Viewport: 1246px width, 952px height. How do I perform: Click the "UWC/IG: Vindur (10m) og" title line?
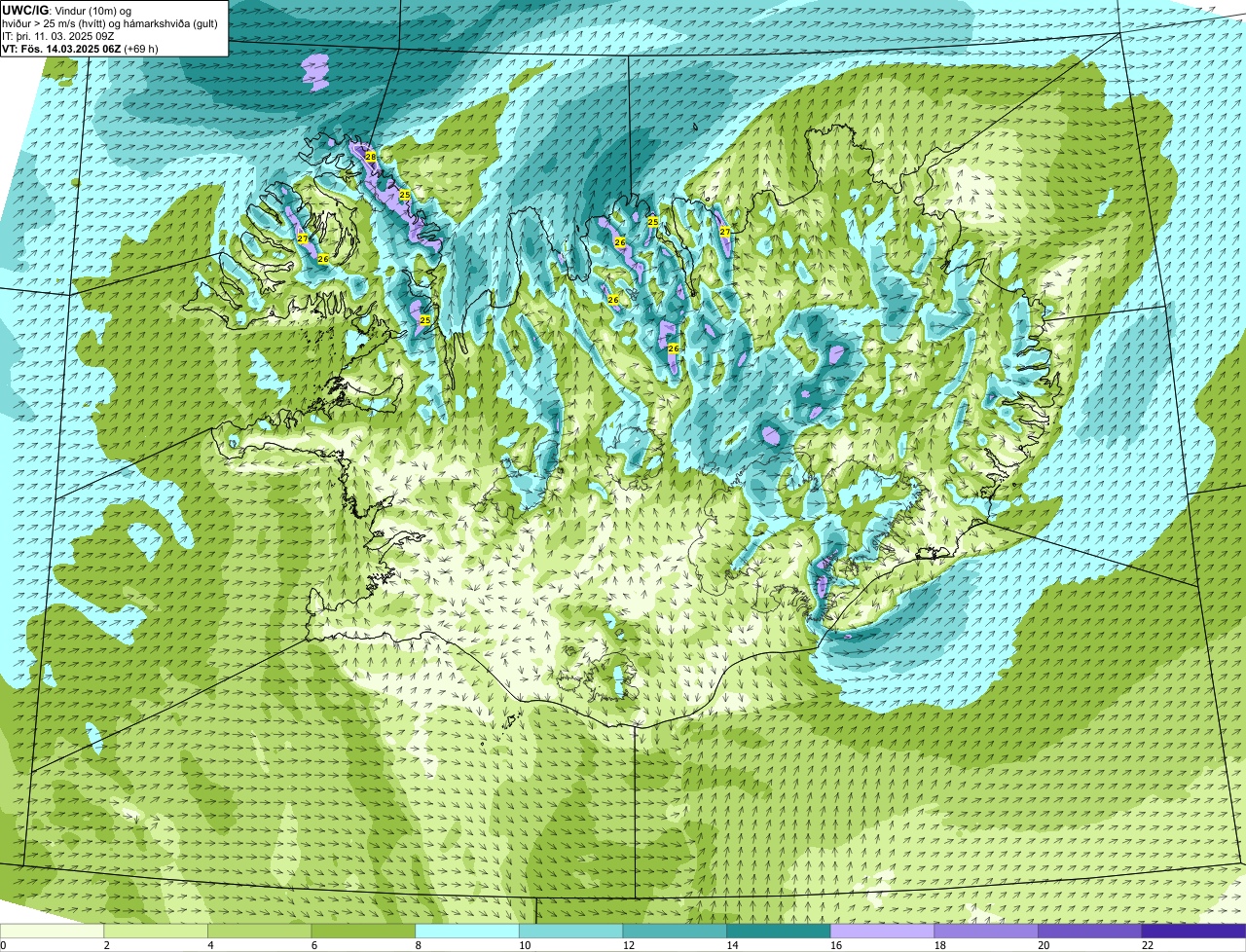tap(66, 10)
